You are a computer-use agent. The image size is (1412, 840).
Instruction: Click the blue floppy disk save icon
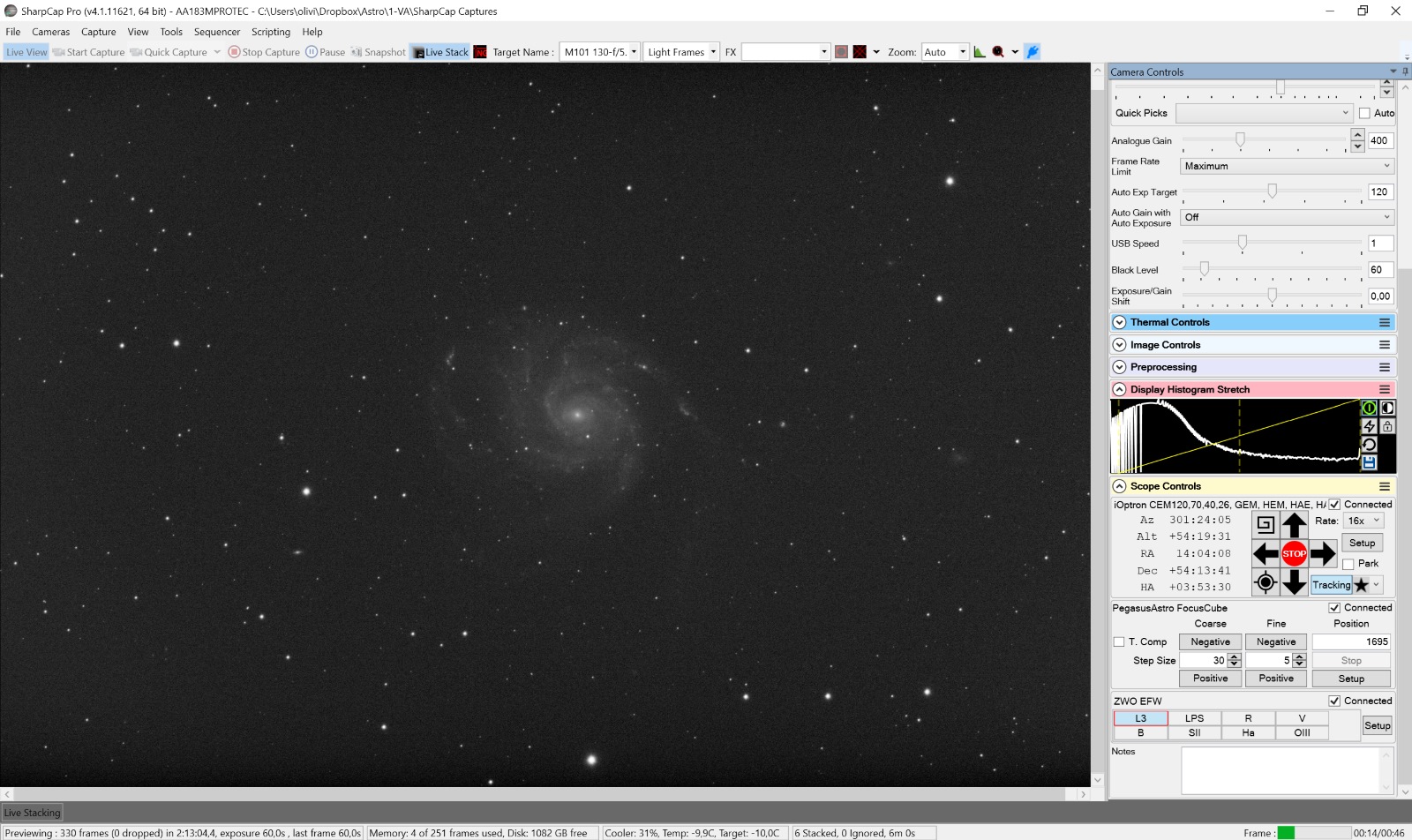[x=1369, y=462]
